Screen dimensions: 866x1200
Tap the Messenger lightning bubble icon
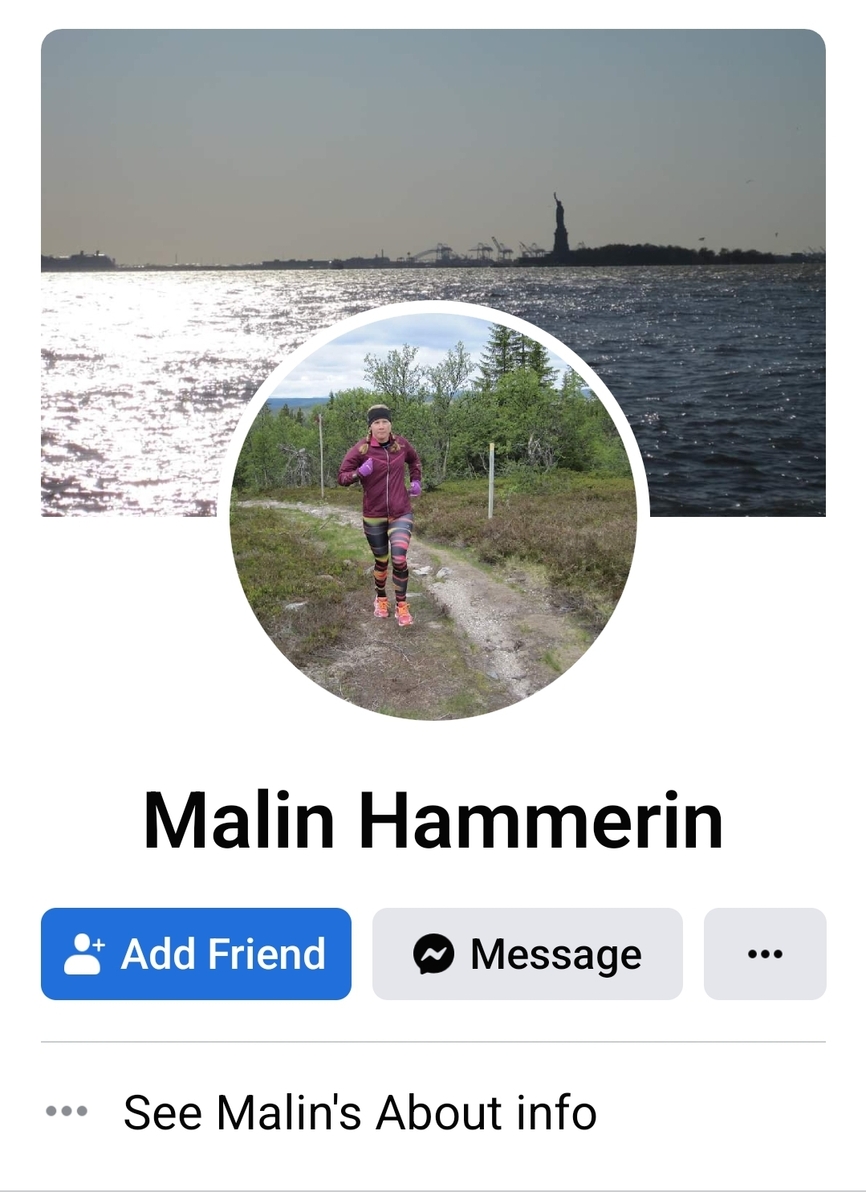pyautogui.click(x=433, y=954)
